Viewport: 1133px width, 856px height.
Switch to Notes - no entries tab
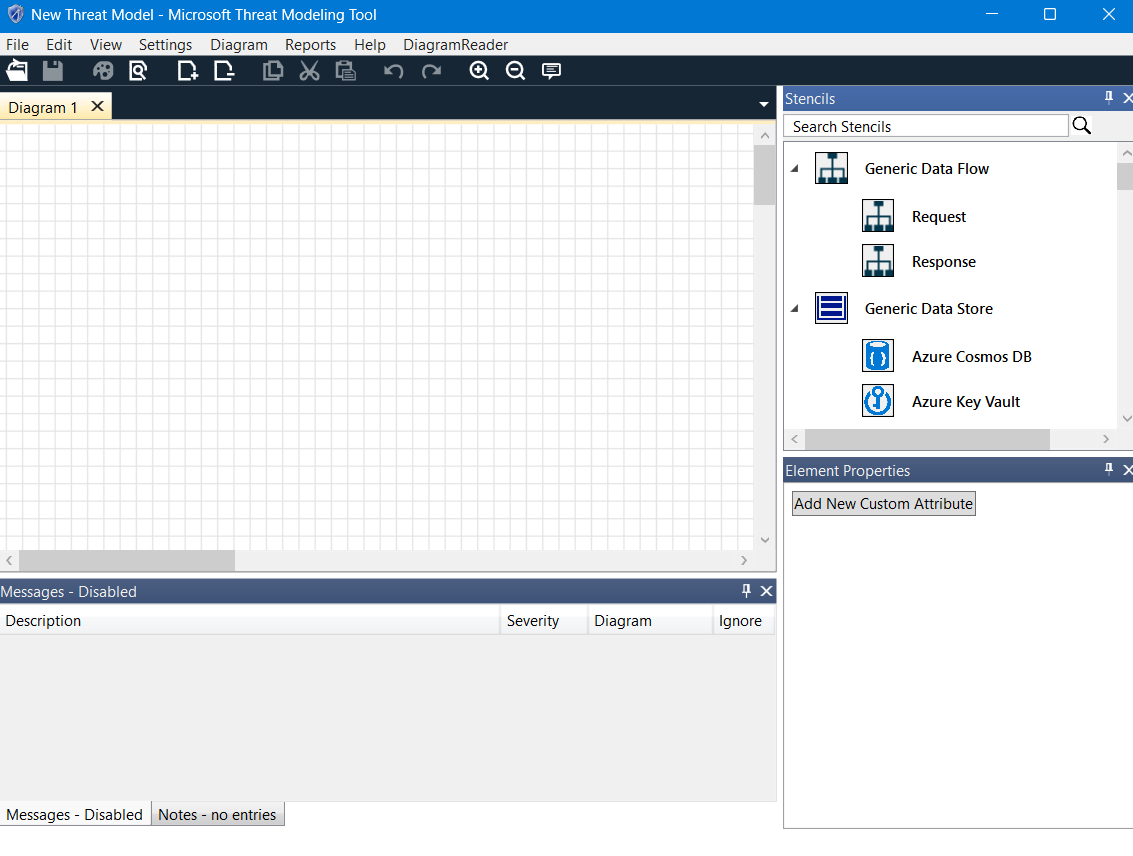point(217,814)
